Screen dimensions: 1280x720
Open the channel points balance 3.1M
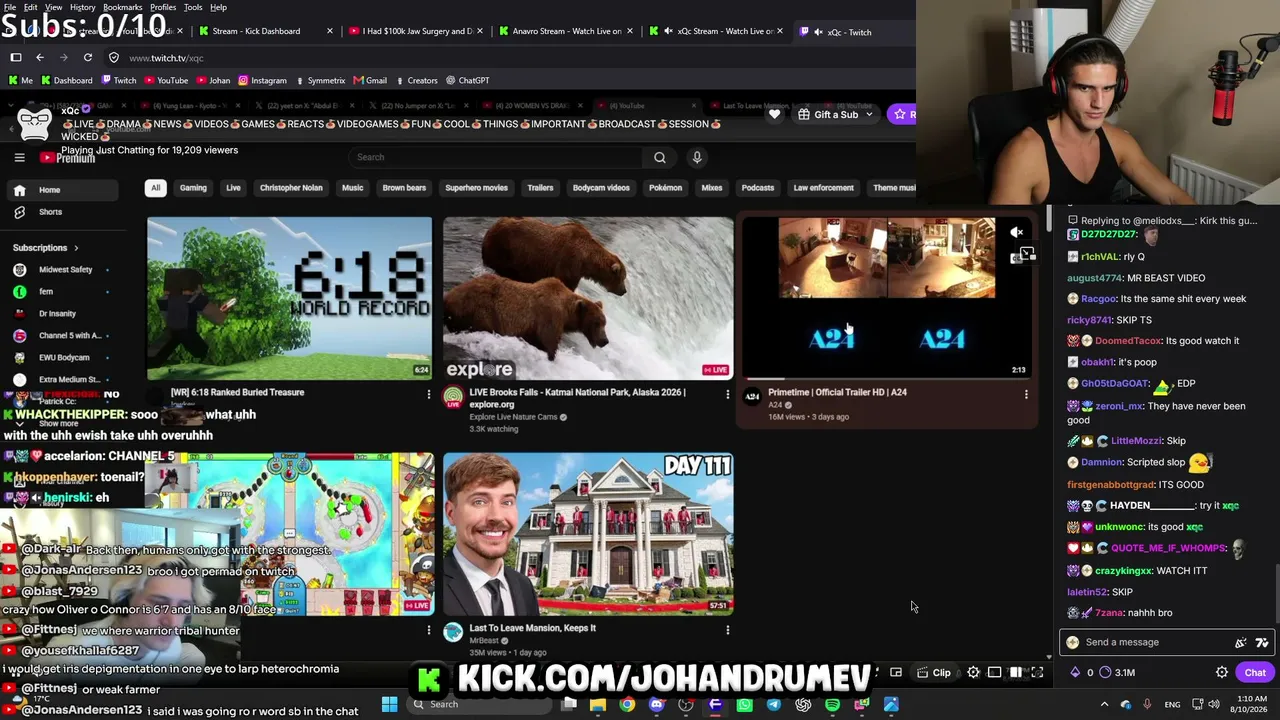1116,673
